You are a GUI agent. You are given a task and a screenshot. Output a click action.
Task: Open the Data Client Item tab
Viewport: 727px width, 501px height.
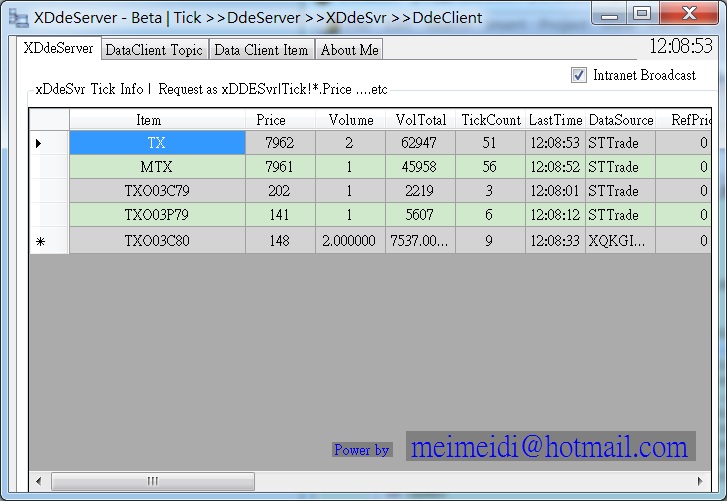point(261,50)
